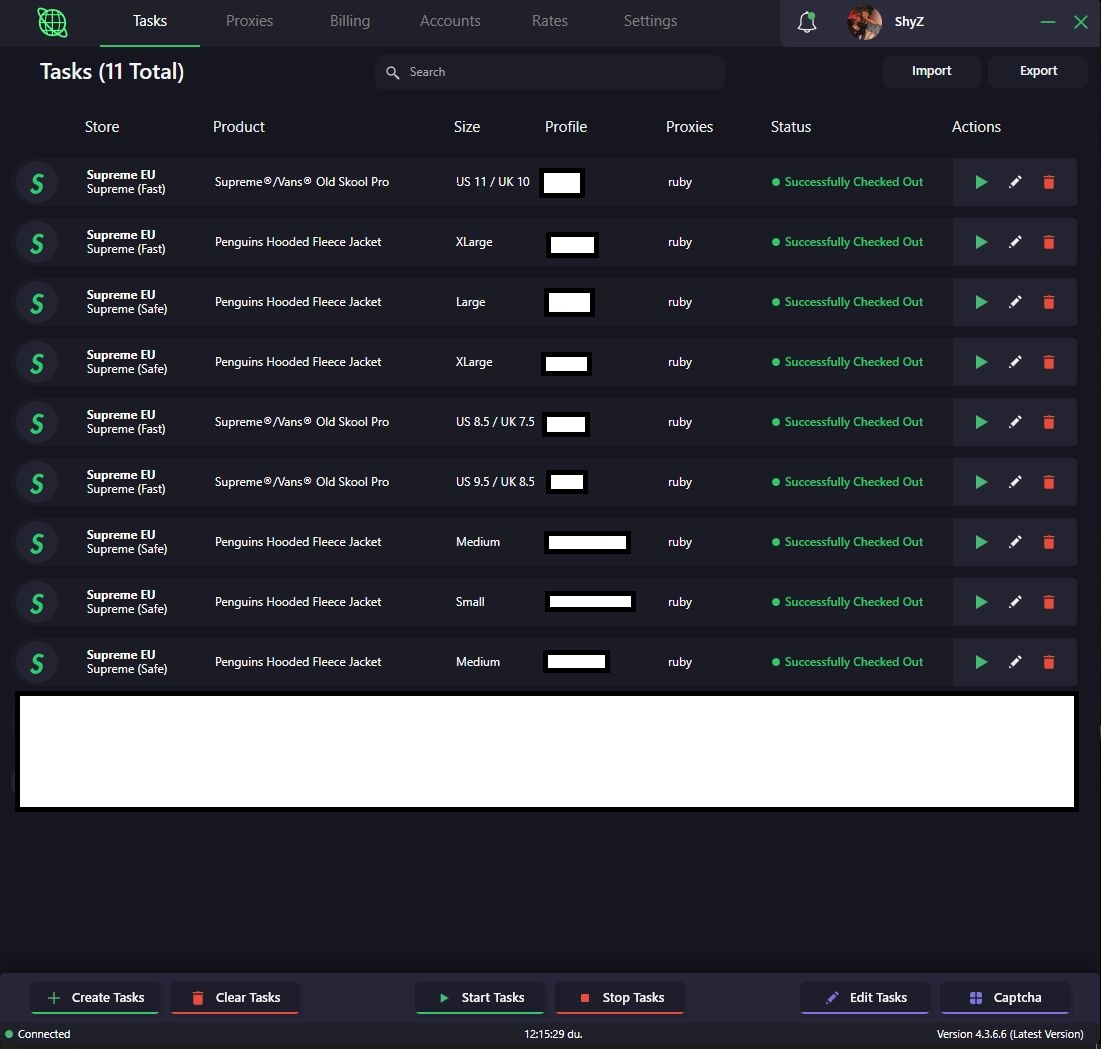
Task: Click the Supreme S icon on the Large jacket row
Action: 37,303
